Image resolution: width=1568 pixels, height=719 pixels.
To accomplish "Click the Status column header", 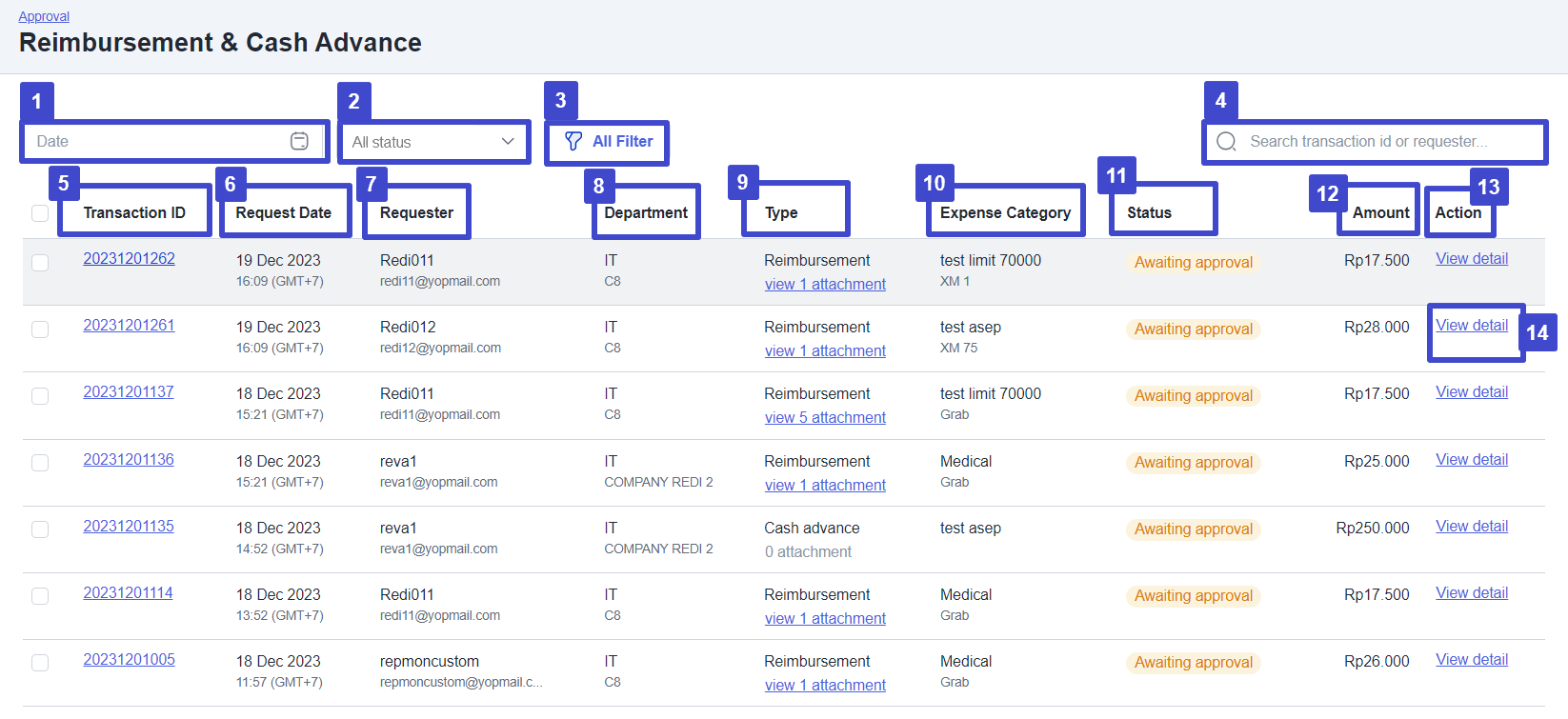I will (1149, 212).
